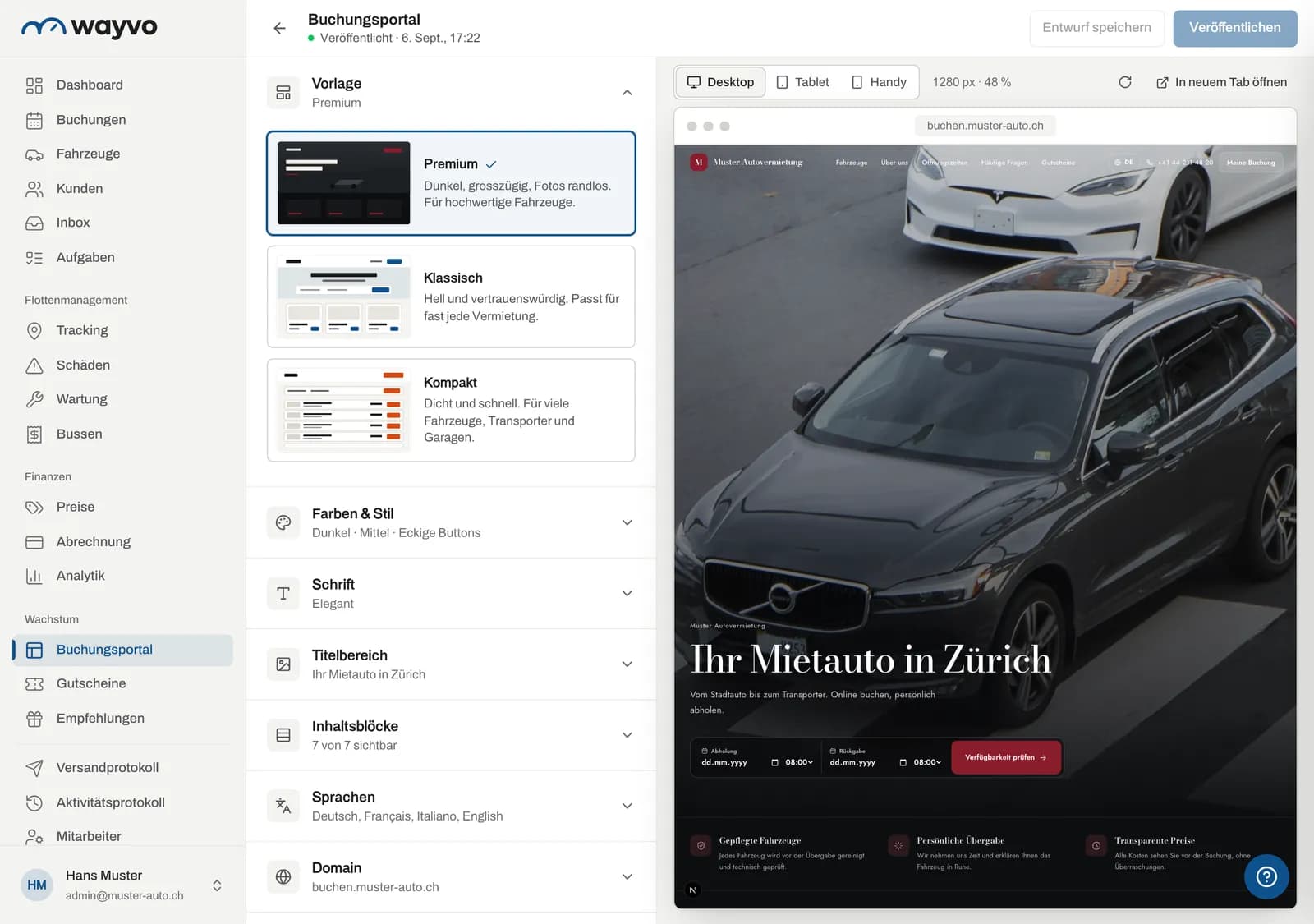Open Kunden in the sidebar
This screenshot has height=924, width=1314.
[x=123, y=189]
